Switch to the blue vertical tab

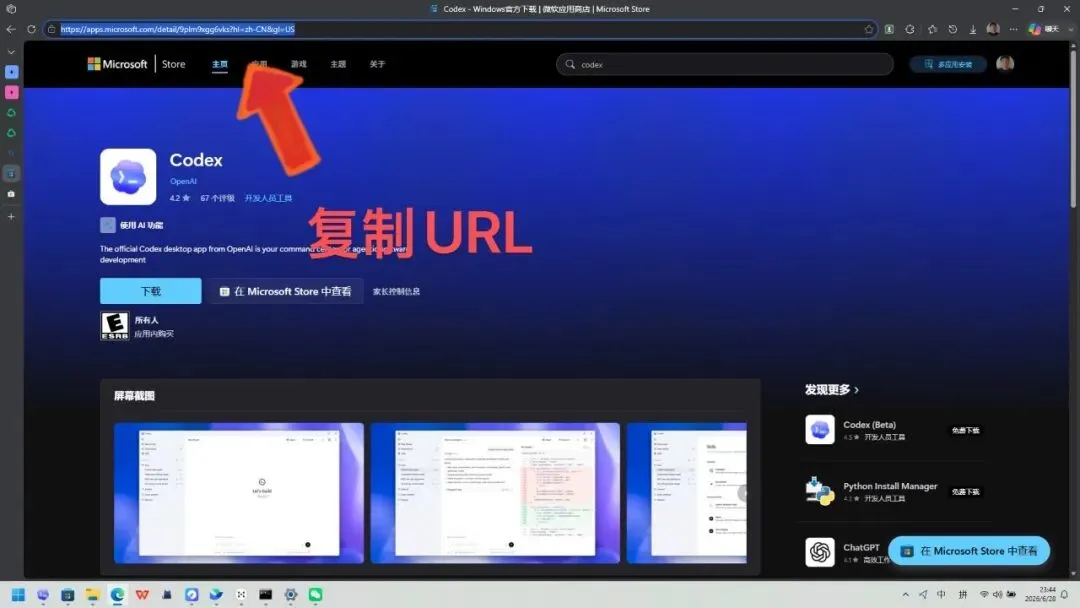click(12, 72)
